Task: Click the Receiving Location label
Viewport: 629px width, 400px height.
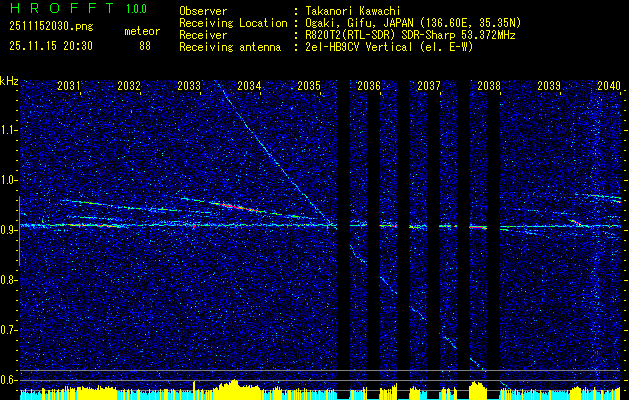Action: pyautogui.click(x=233, y=23)
